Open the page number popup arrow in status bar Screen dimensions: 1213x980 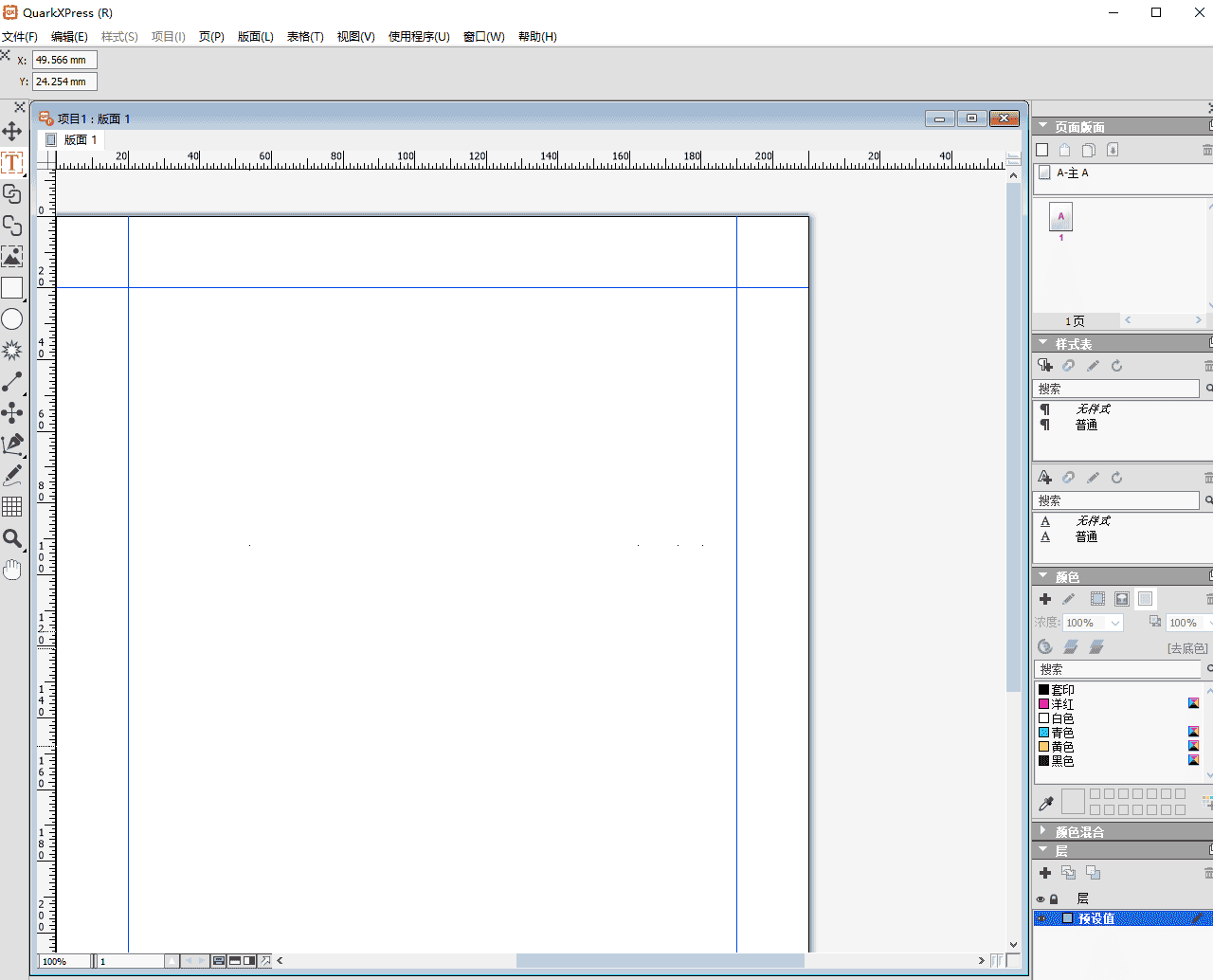click(172, 961)
